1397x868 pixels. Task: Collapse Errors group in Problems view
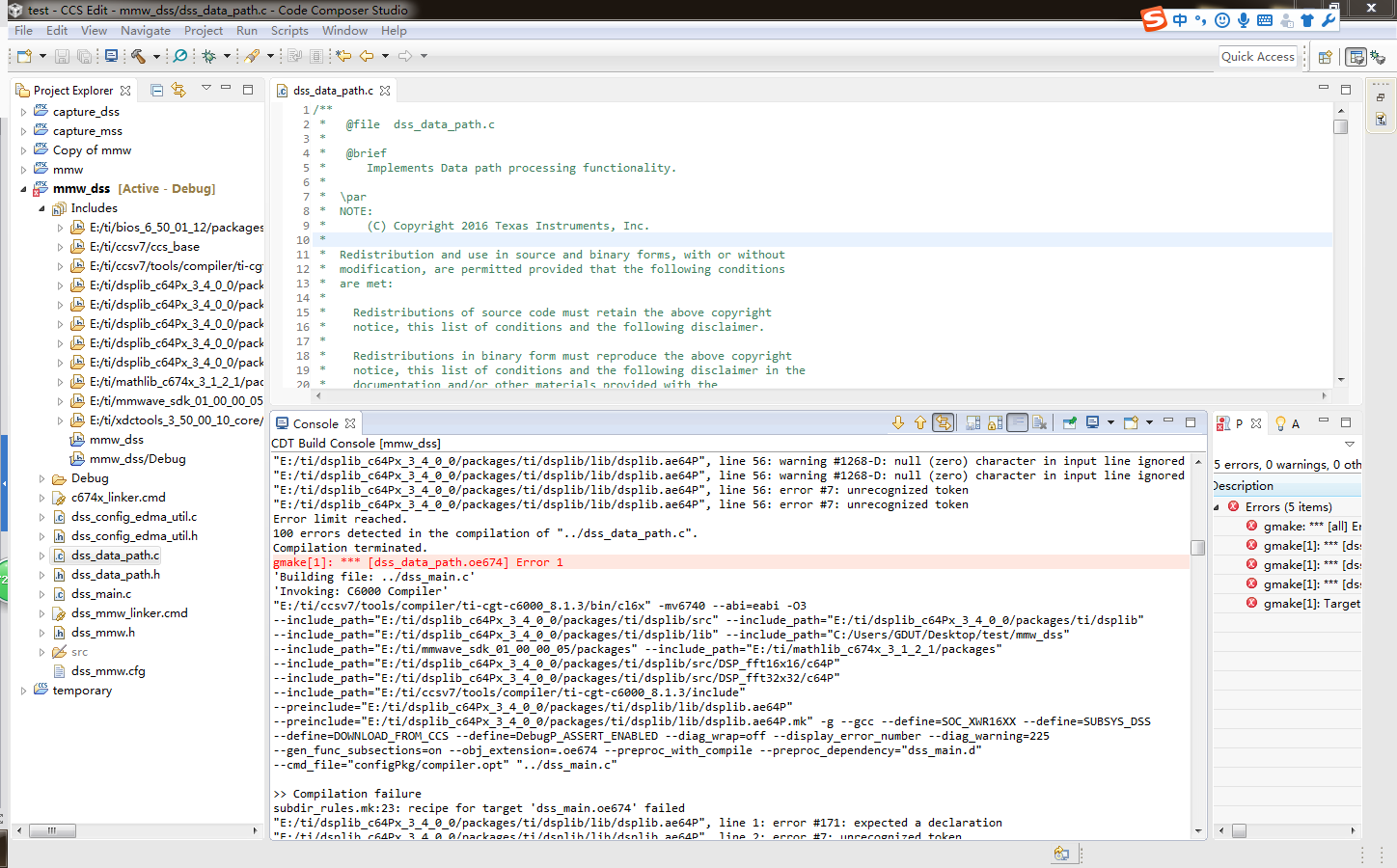(x=1217, y=506)
